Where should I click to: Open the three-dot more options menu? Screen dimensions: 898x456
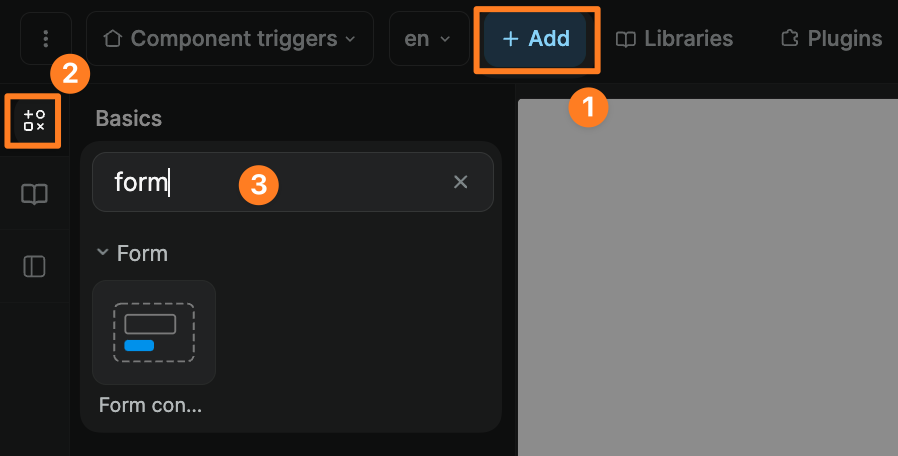[45, 39]
